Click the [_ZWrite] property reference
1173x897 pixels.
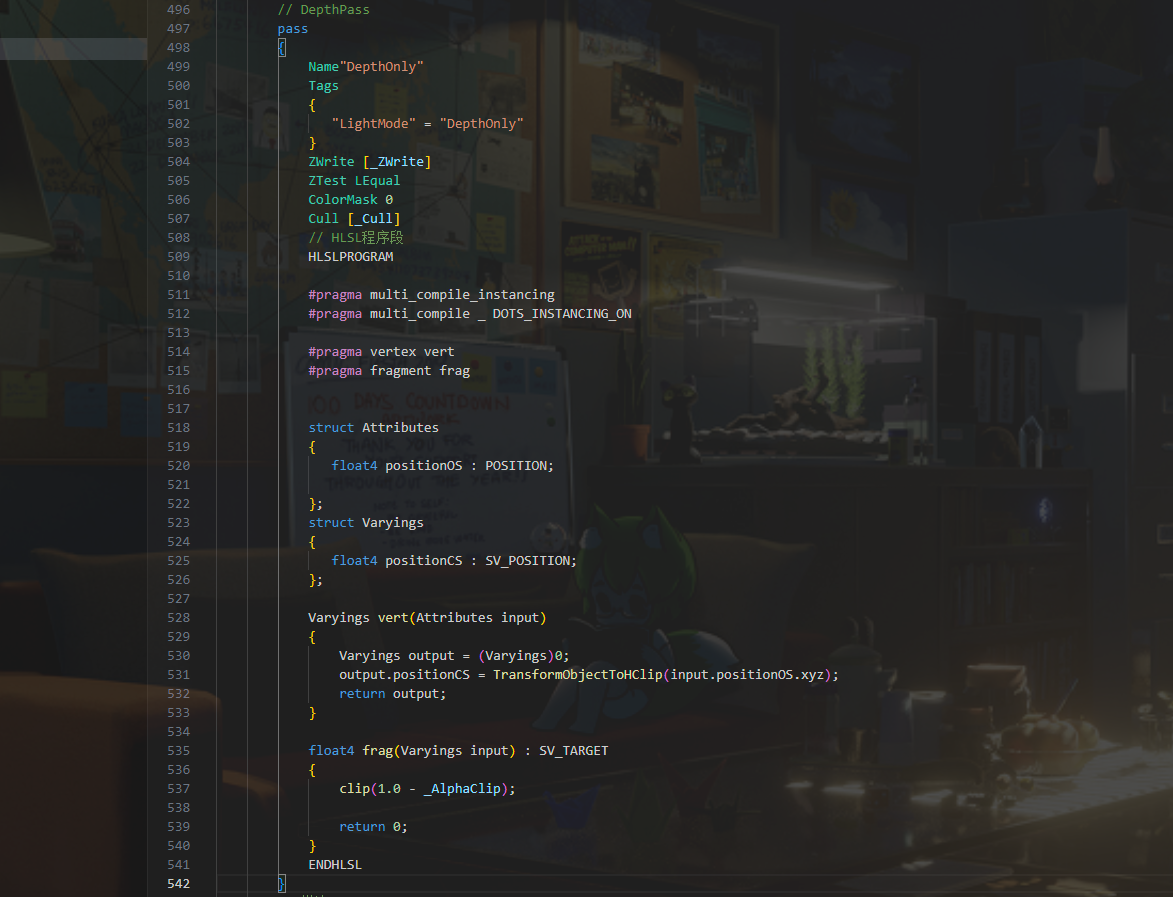pos(397,162)
